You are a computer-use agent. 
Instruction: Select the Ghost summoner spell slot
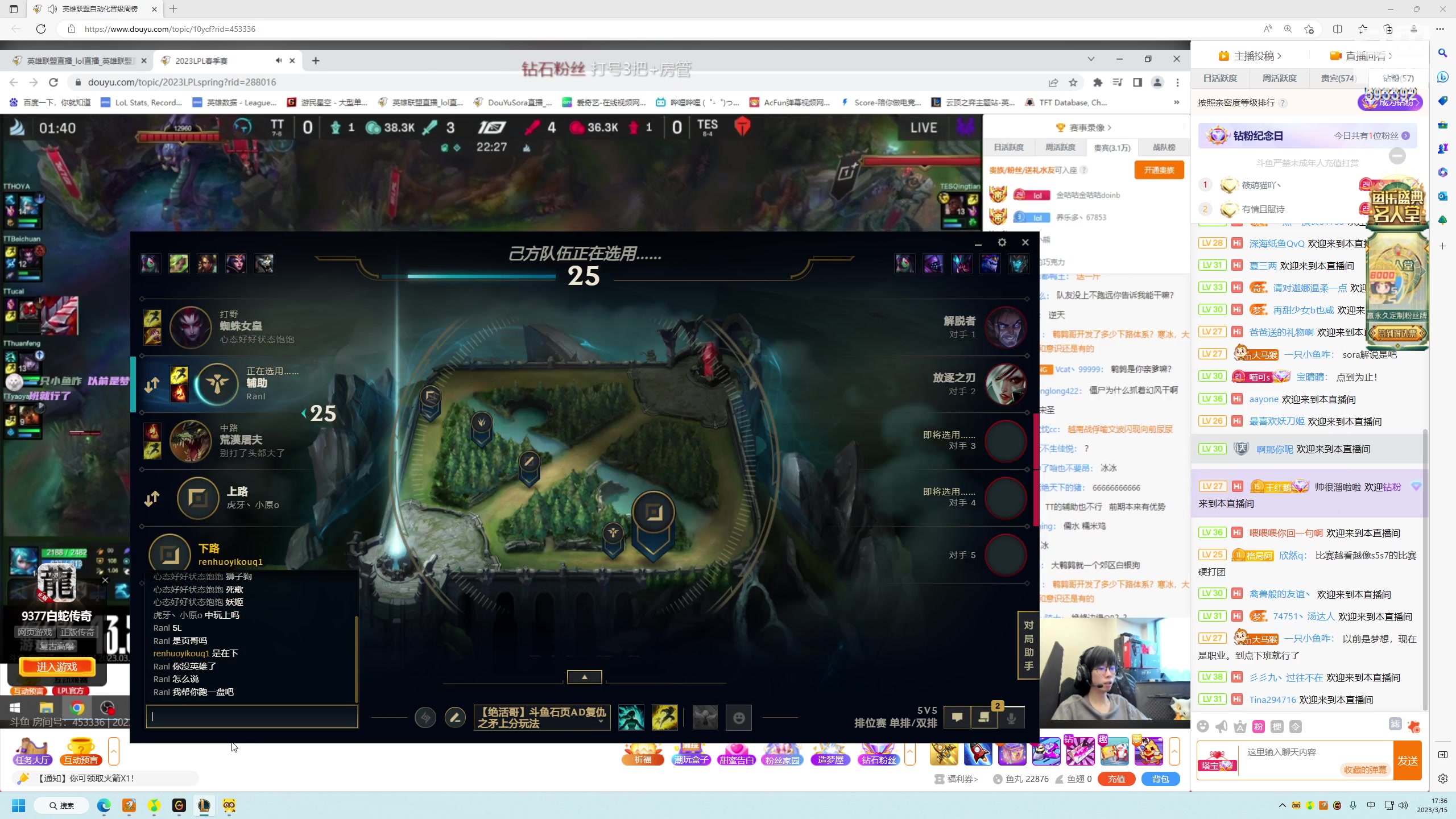tap(631, 717)
